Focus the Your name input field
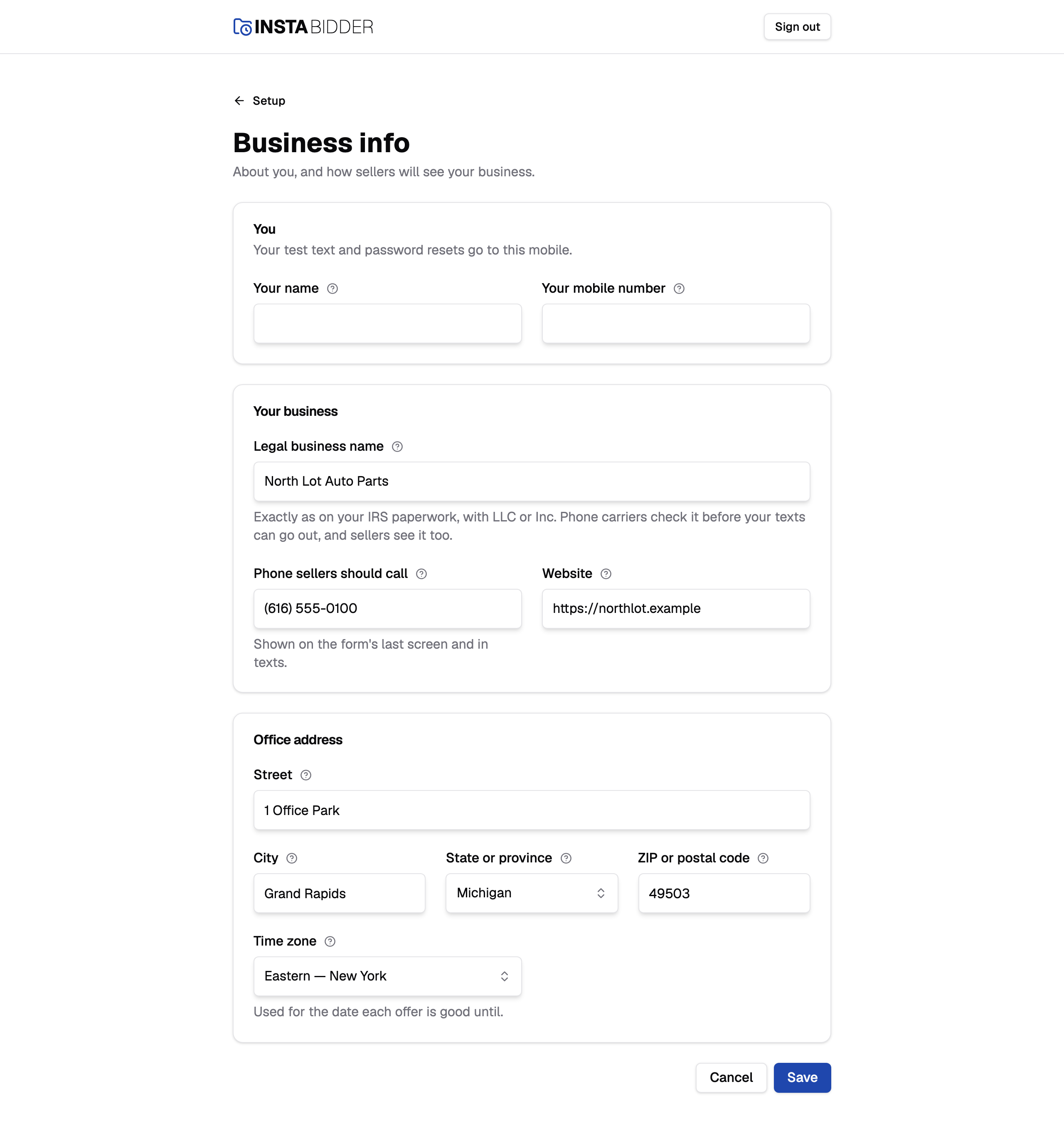 (x=387, y=324)
